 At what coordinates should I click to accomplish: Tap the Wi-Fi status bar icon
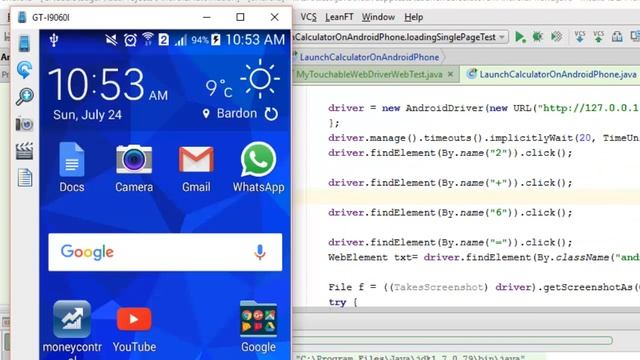click(x=148, y=39)
